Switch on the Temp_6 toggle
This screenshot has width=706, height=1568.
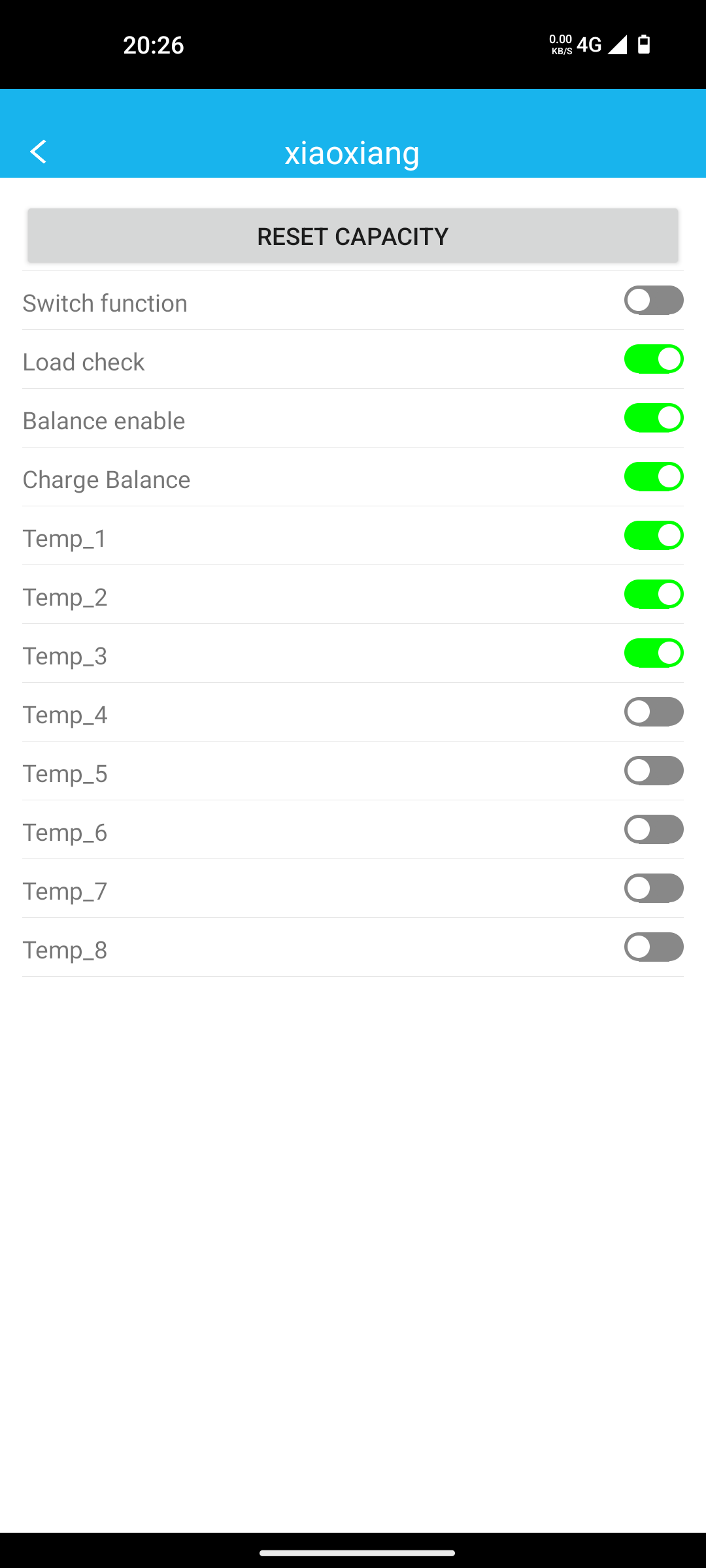pos(653,830)
